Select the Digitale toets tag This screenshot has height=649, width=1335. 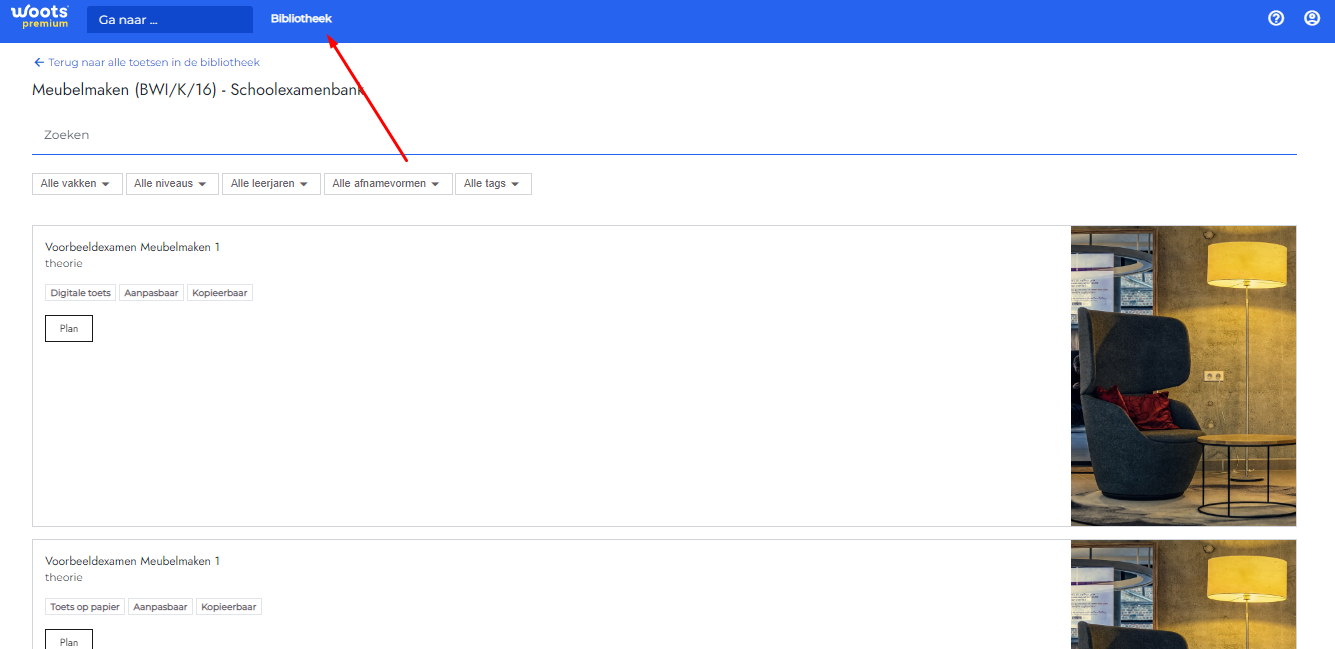pos(80,293)
